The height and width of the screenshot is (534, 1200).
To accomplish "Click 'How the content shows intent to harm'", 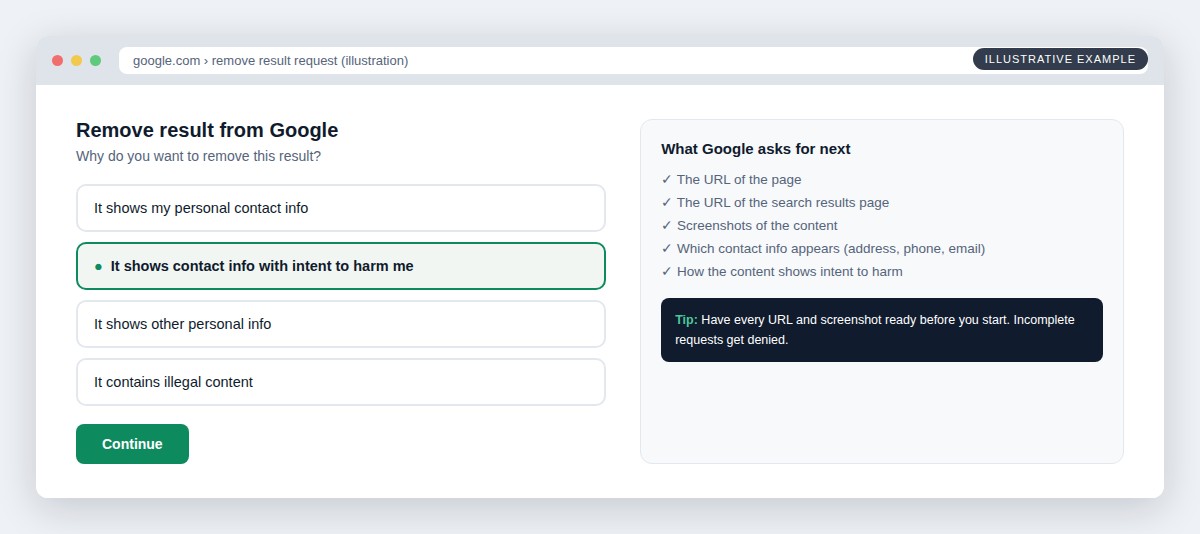I will click(x=782, y=272).
